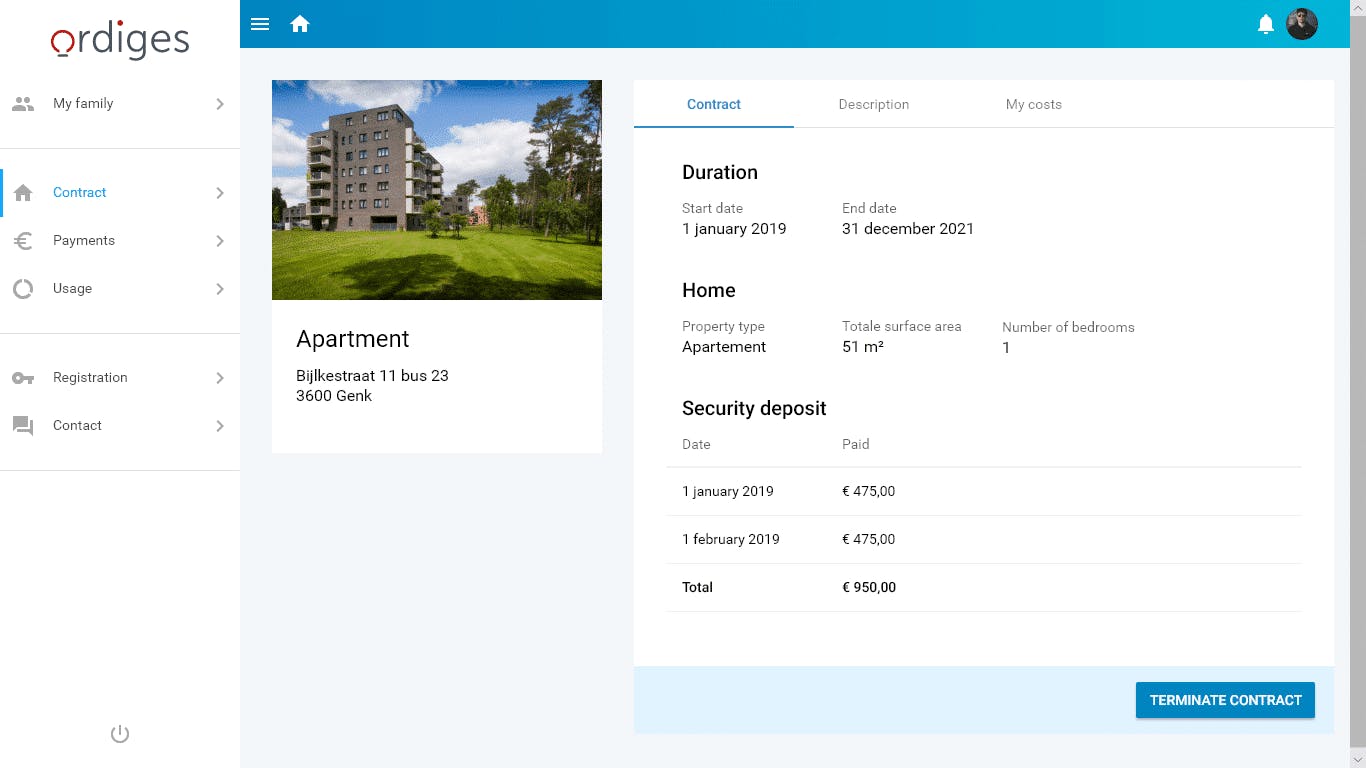Expand the Payments chevron arrow
This screenshot has height=768, width=1366.
click(220, 241)
